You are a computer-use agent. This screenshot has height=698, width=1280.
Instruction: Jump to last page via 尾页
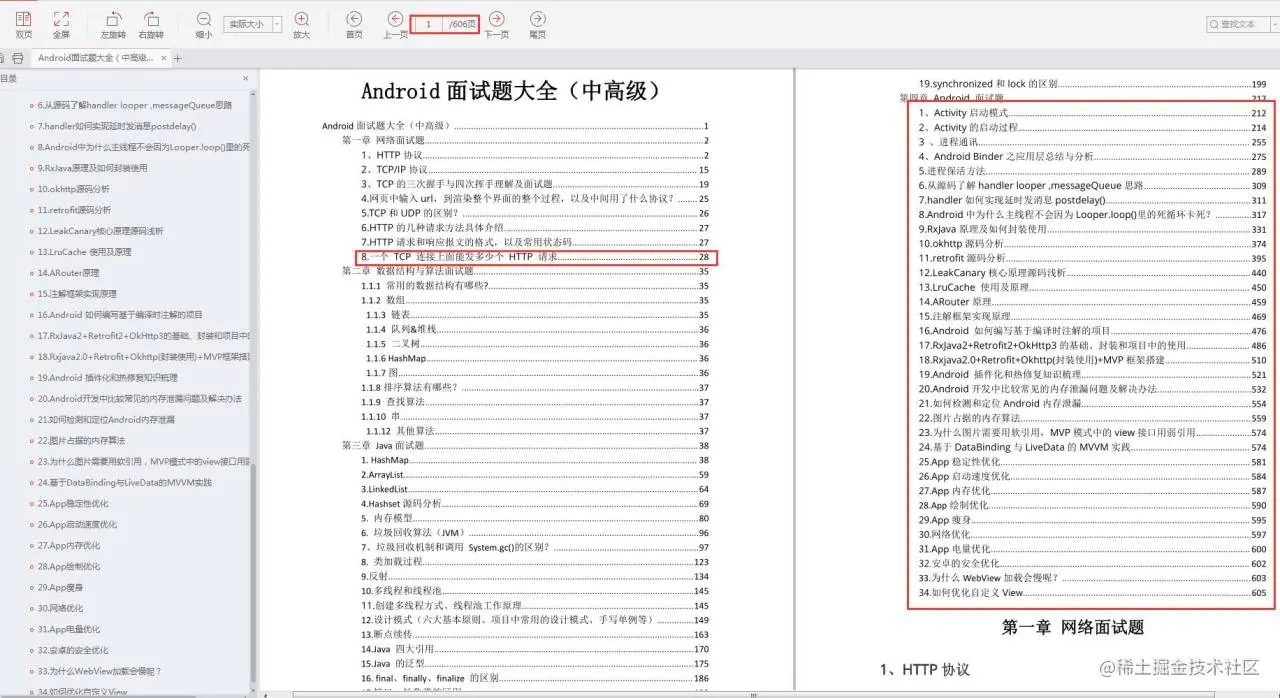(x=538, y=24)
